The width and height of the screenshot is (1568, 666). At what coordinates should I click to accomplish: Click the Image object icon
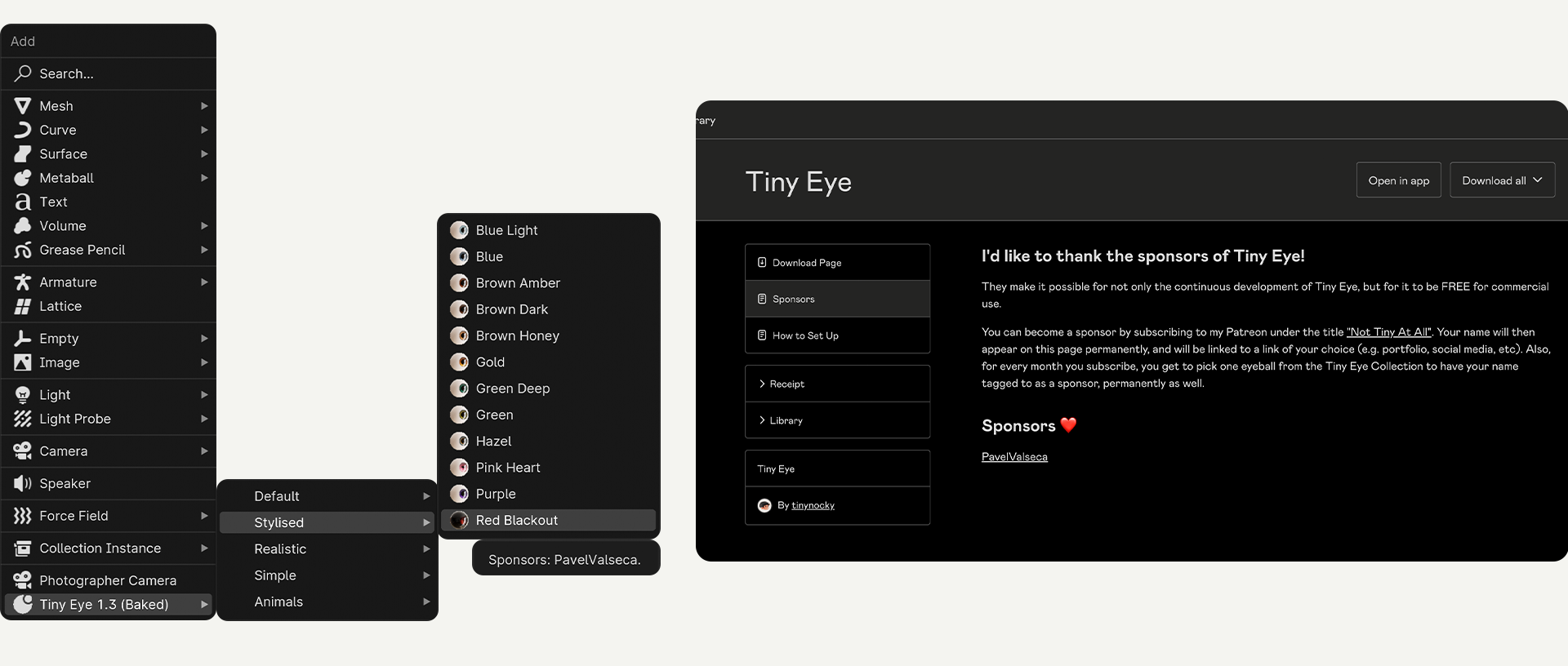click(23, 362)
